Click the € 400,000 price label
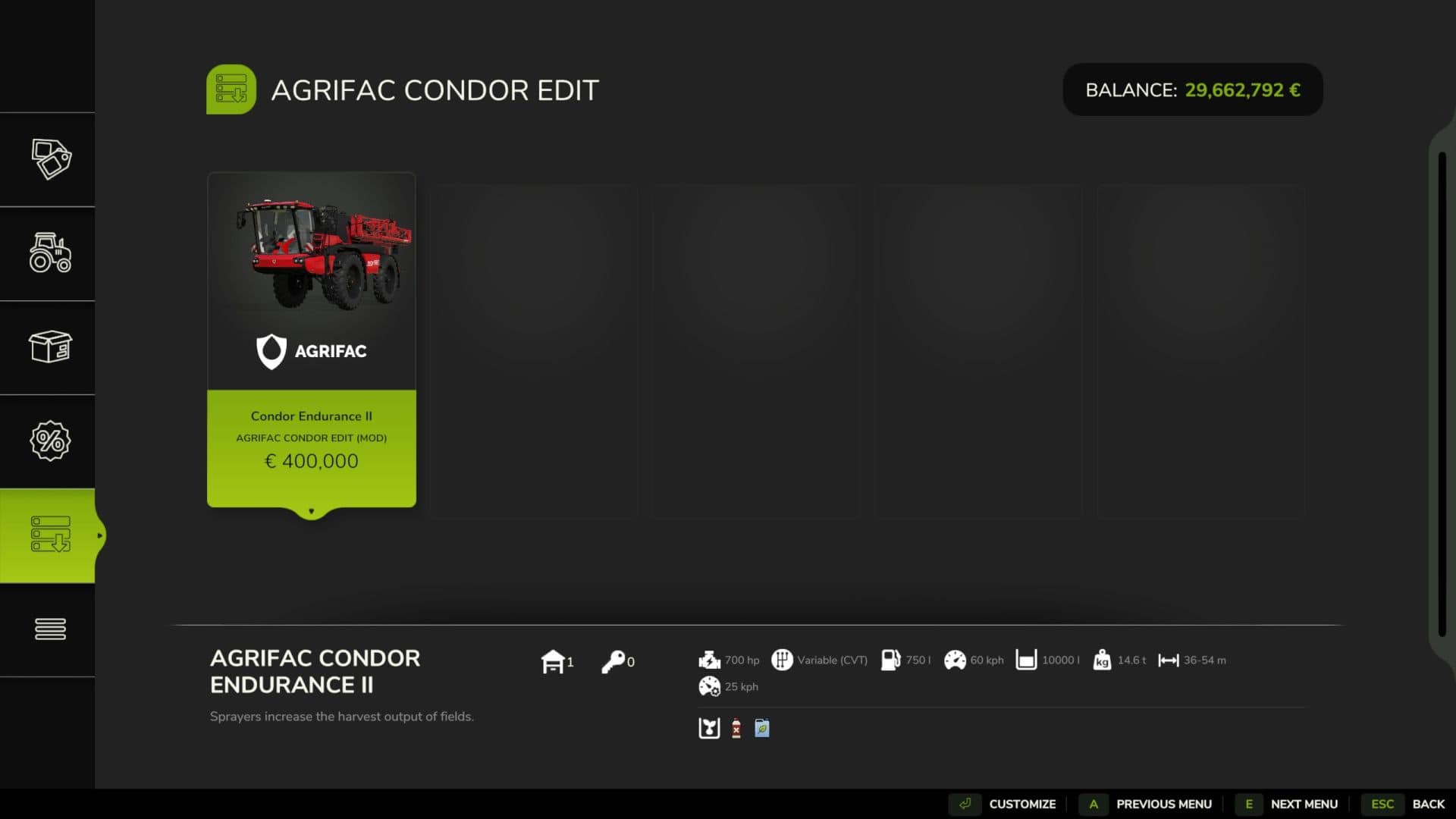Viewport: 1456px width, 819px height. (311, 461)
